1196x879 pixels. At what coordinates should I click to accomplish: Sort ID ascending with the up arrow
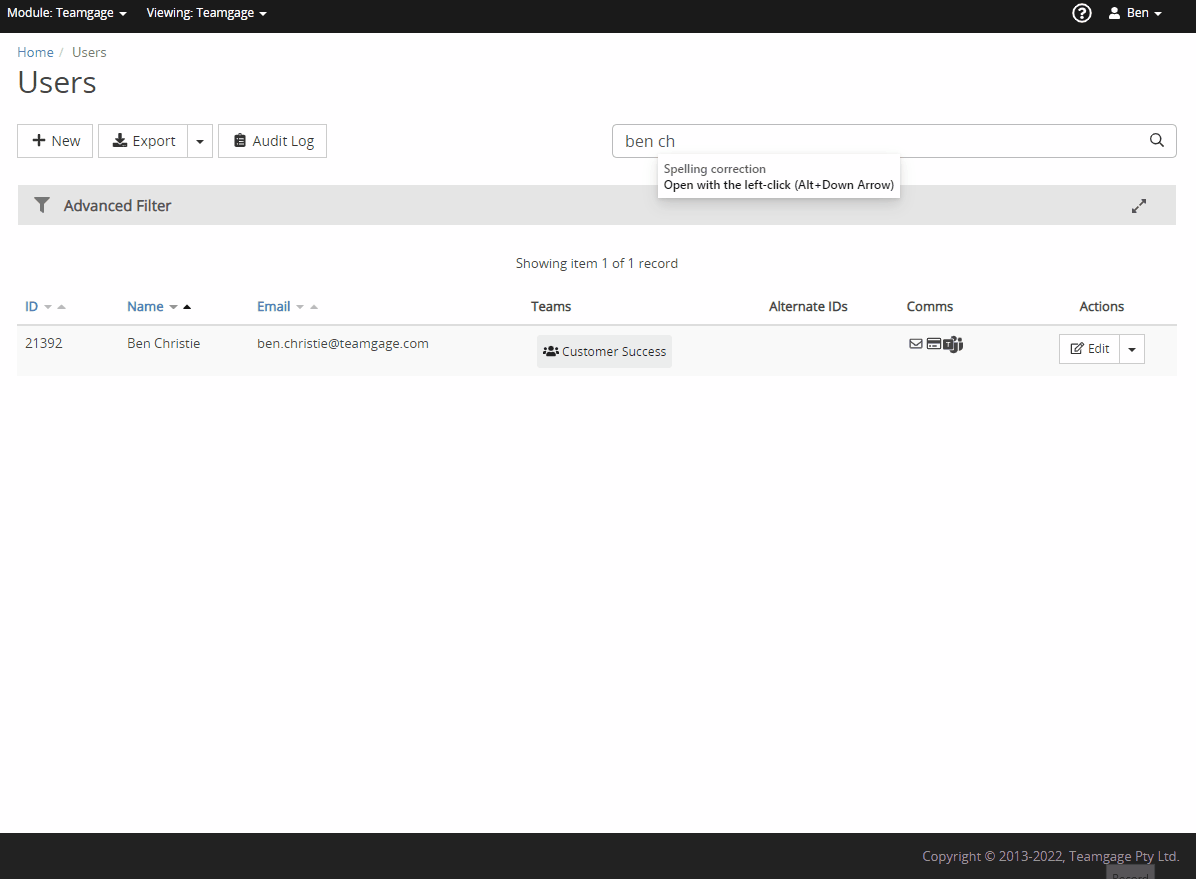[x=62, y=307]
